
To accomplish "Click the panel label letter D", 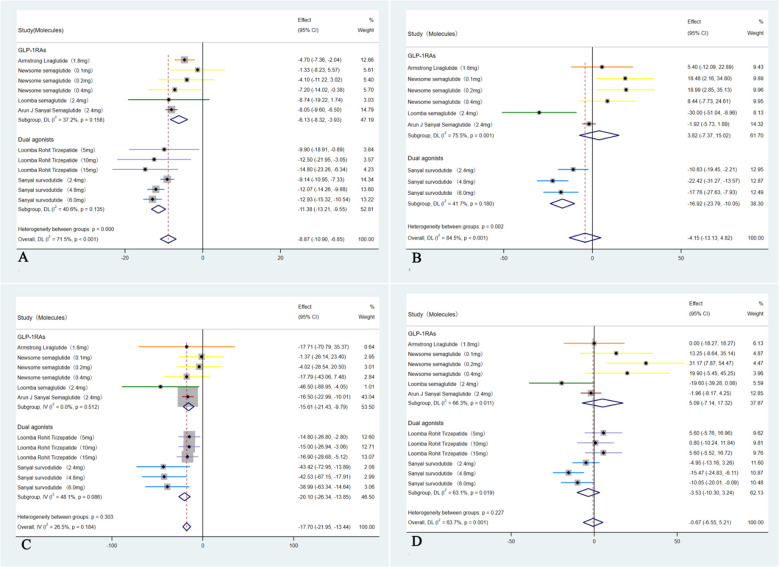I will pyautogui.click(x=416, y=541).
